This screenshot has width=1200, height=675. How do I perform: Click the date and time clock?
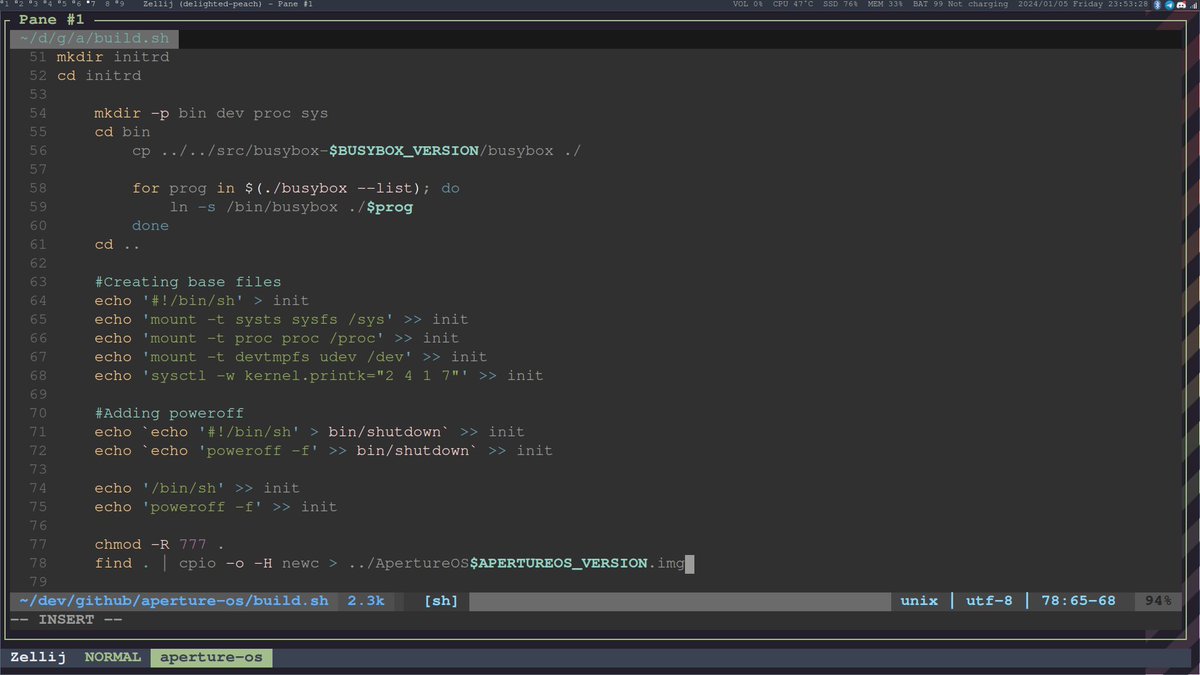point(1083,4)
